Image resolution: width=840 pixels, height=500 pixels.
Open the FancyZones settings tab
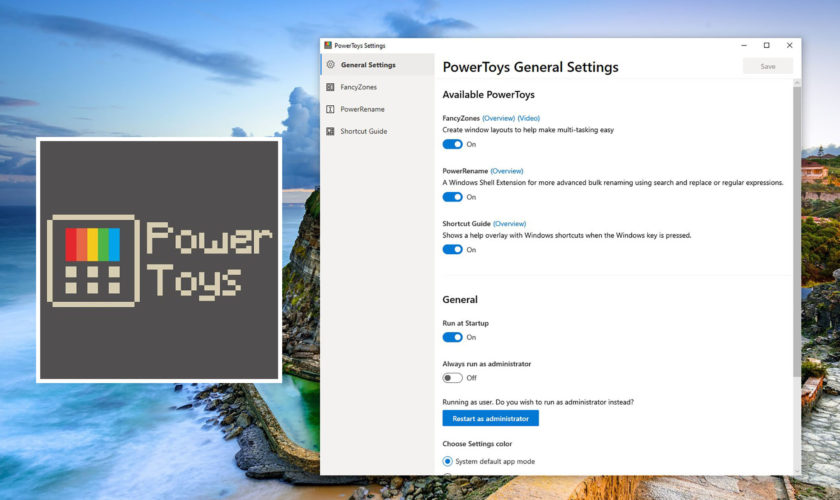tap(359, 87)
